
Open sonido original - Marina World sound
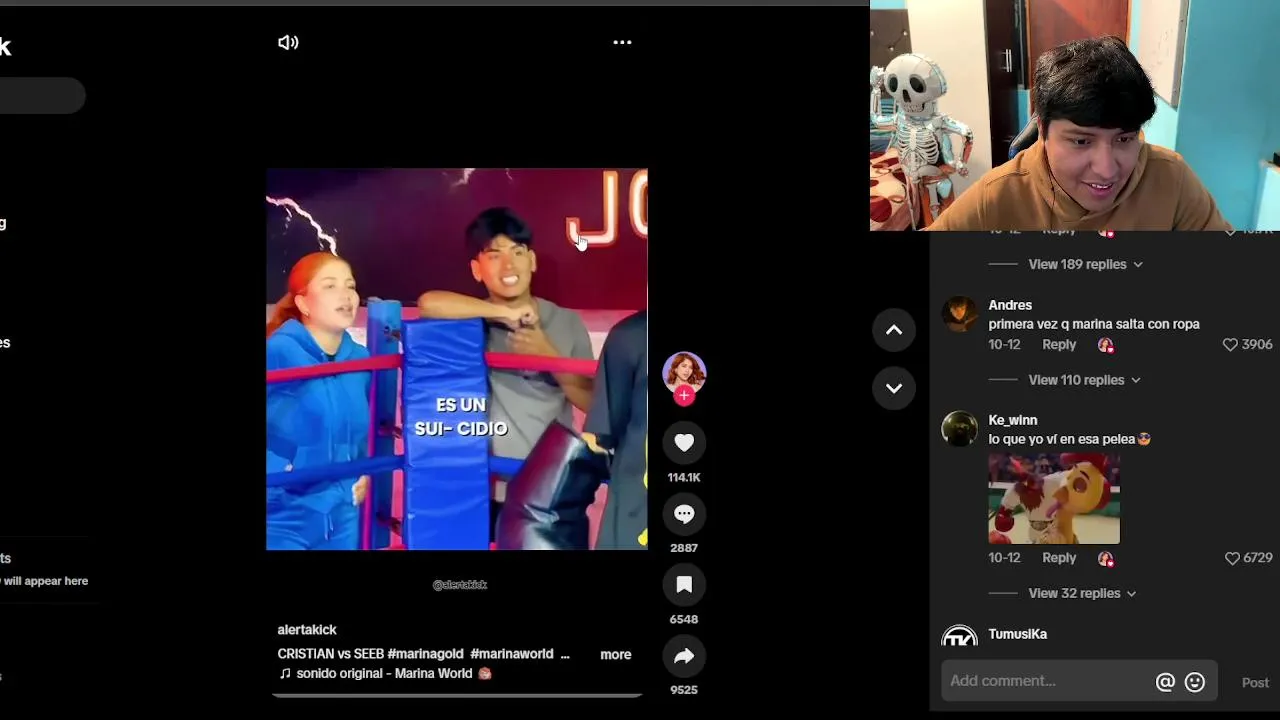coord(385,674)
